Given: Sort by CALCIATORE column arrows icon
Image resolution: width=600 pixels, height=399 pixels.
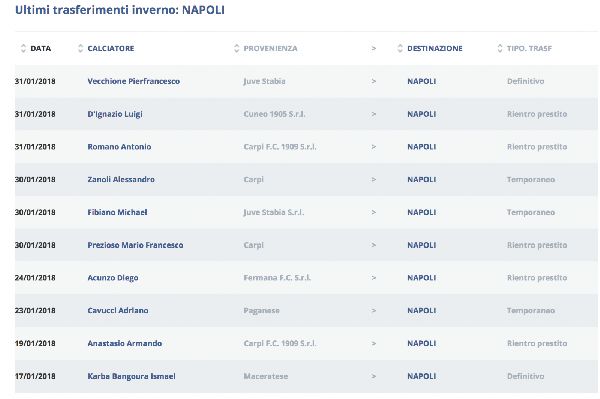Looking at the screenshot, I should point(80,48).
